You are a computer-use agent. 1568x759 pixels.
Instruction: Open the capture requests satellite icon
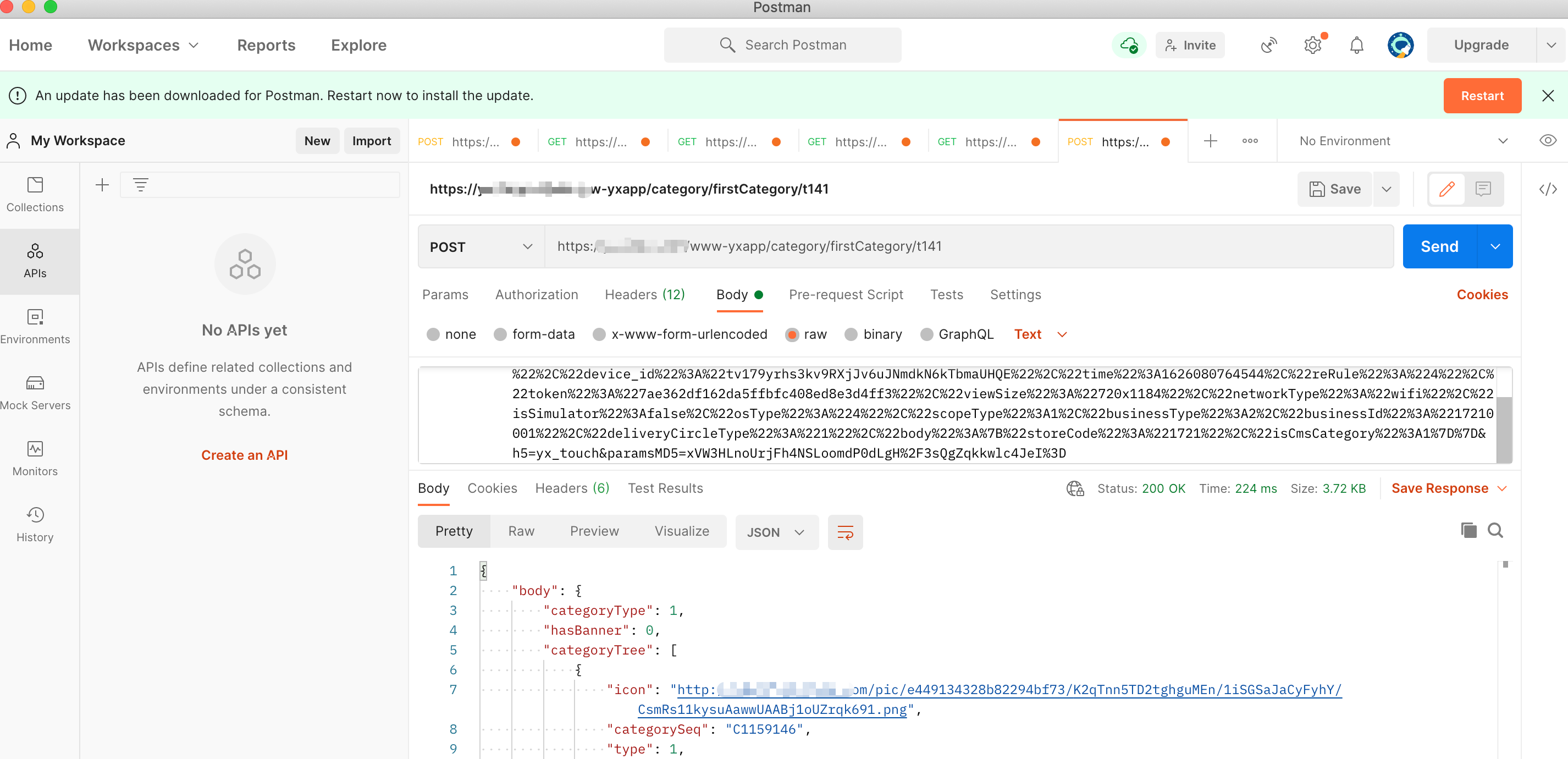pyautogui.click(x=1268, y=45)
